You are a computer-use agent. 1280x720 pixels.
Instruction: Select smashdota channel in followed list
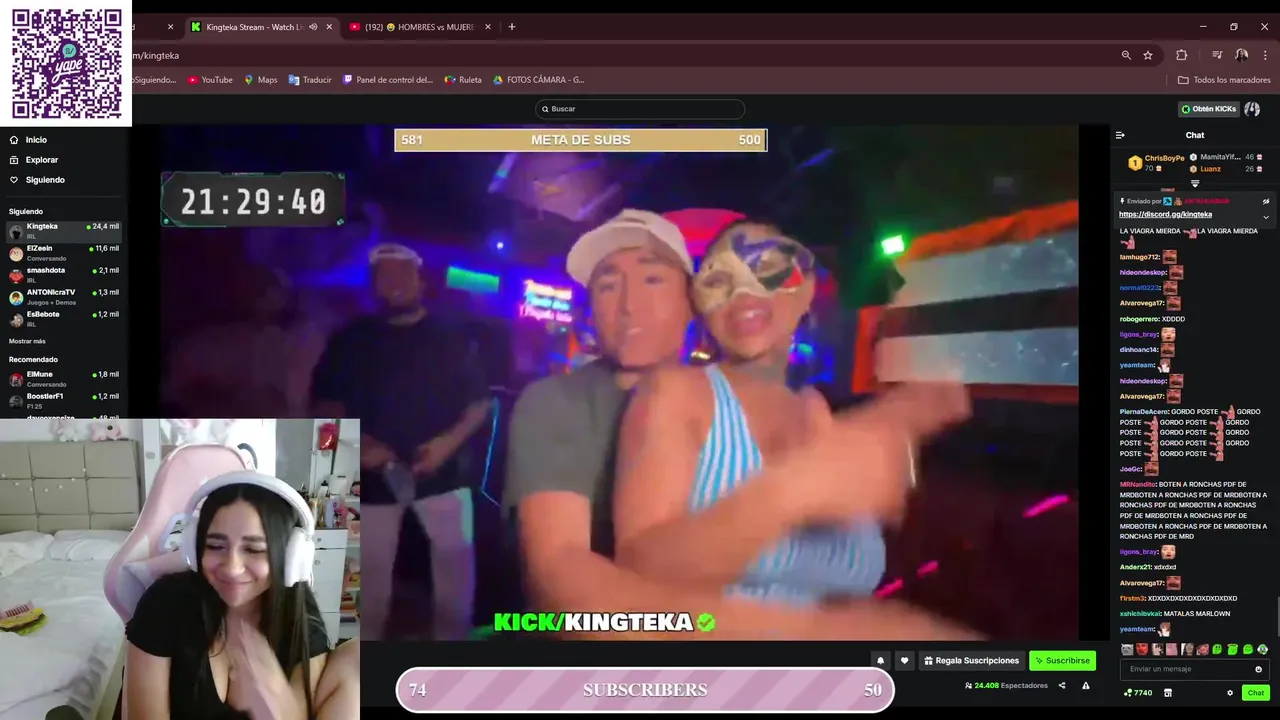click(x=64, y=275)
